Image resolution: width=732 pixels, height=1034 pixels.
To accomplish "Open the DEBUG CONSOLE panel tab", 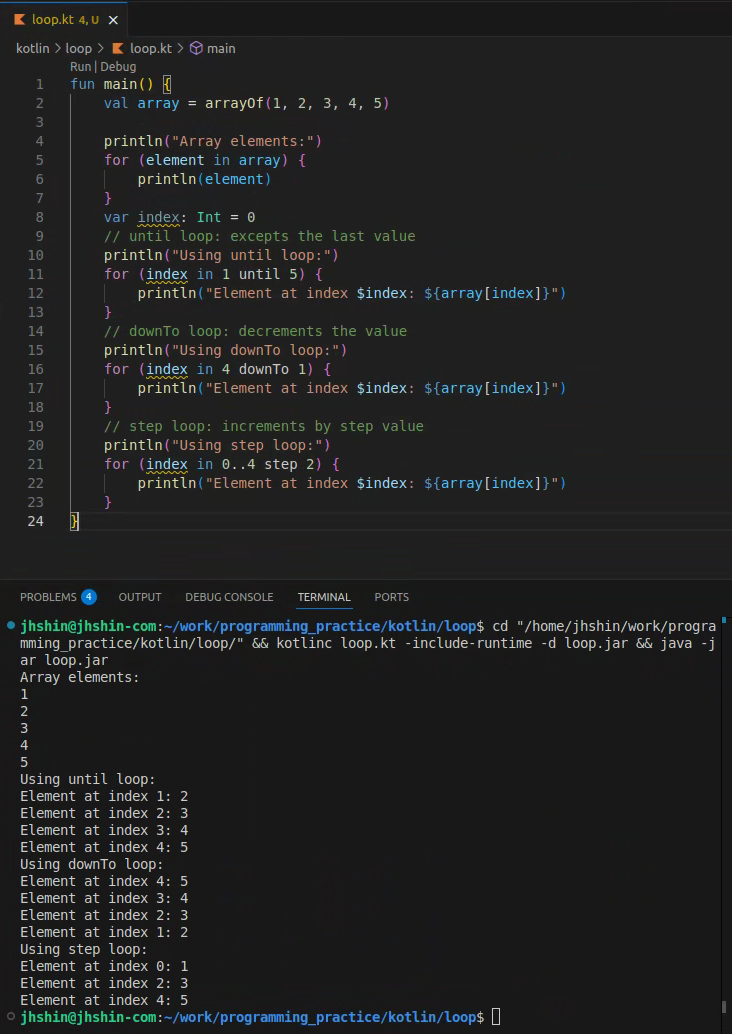I will point(229,597).
